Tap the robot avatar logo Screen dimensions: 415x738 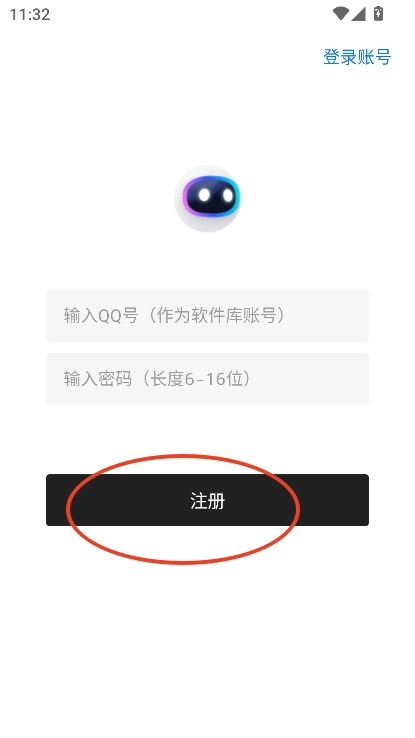[x=208, y=199]
